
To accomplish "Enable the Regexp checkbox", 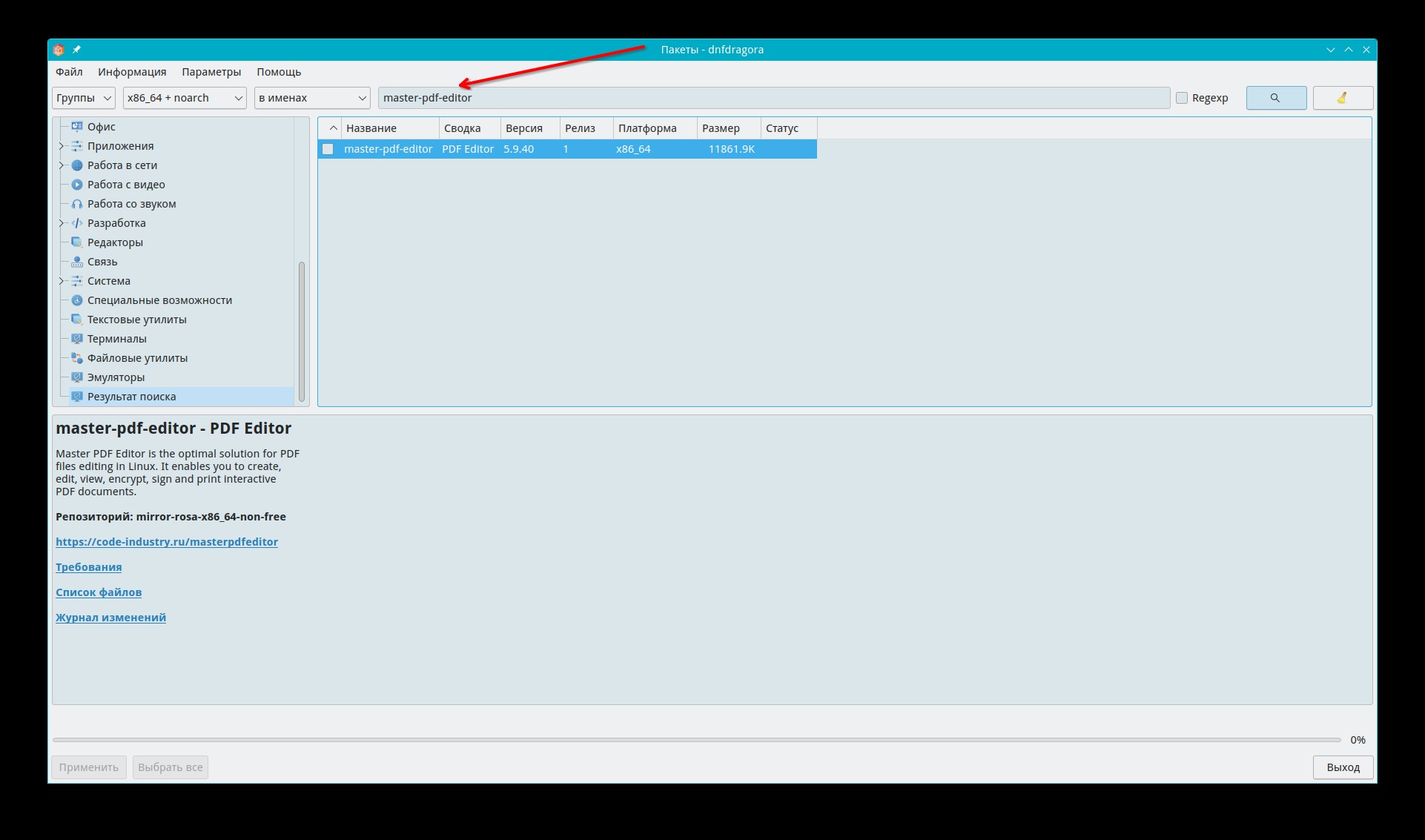I will pos(1182,98).
